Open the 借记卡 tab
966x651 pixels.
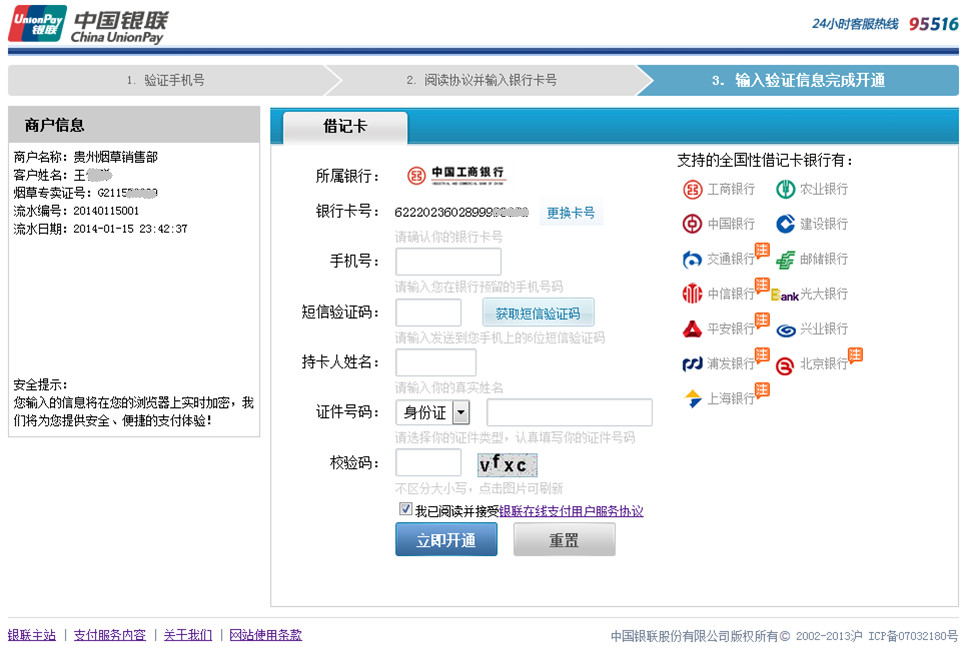point(345,127)
